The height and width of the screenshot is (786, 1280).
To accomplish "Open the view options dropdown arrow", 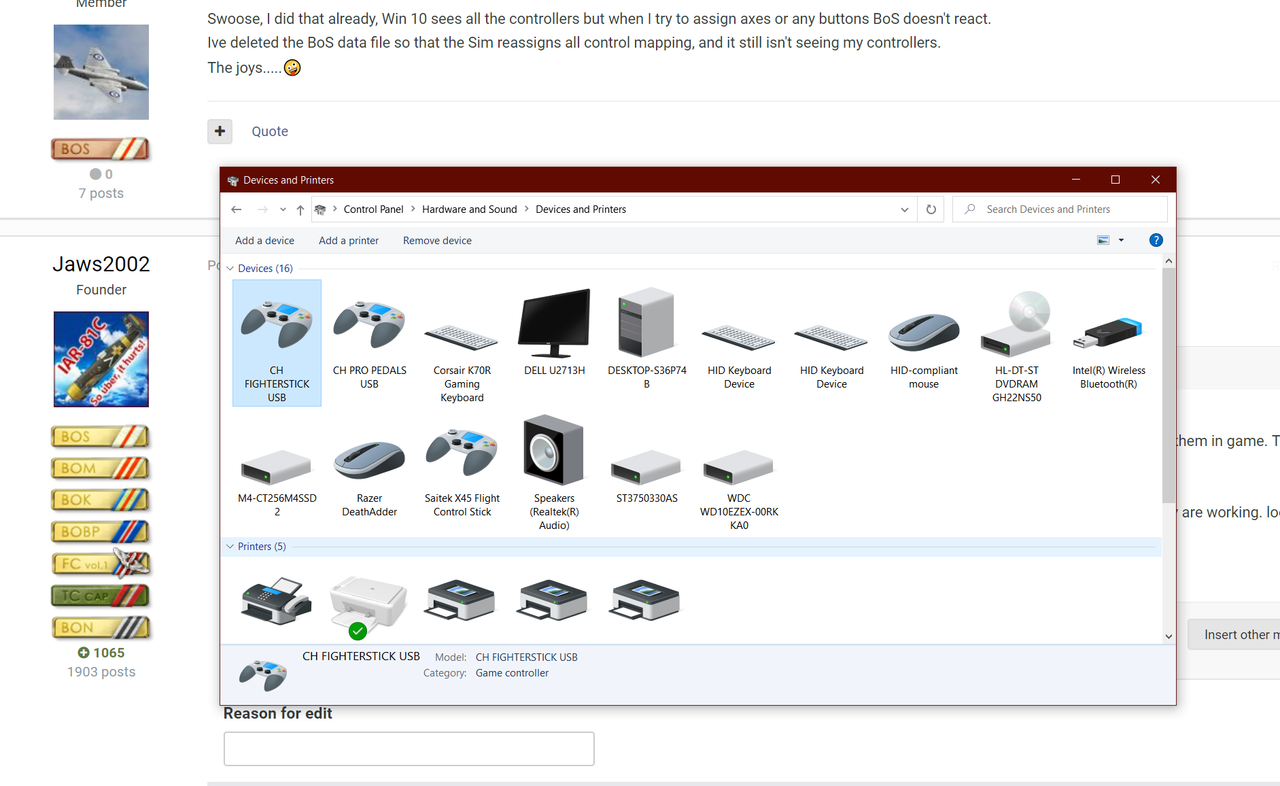I will point(1121,240).
